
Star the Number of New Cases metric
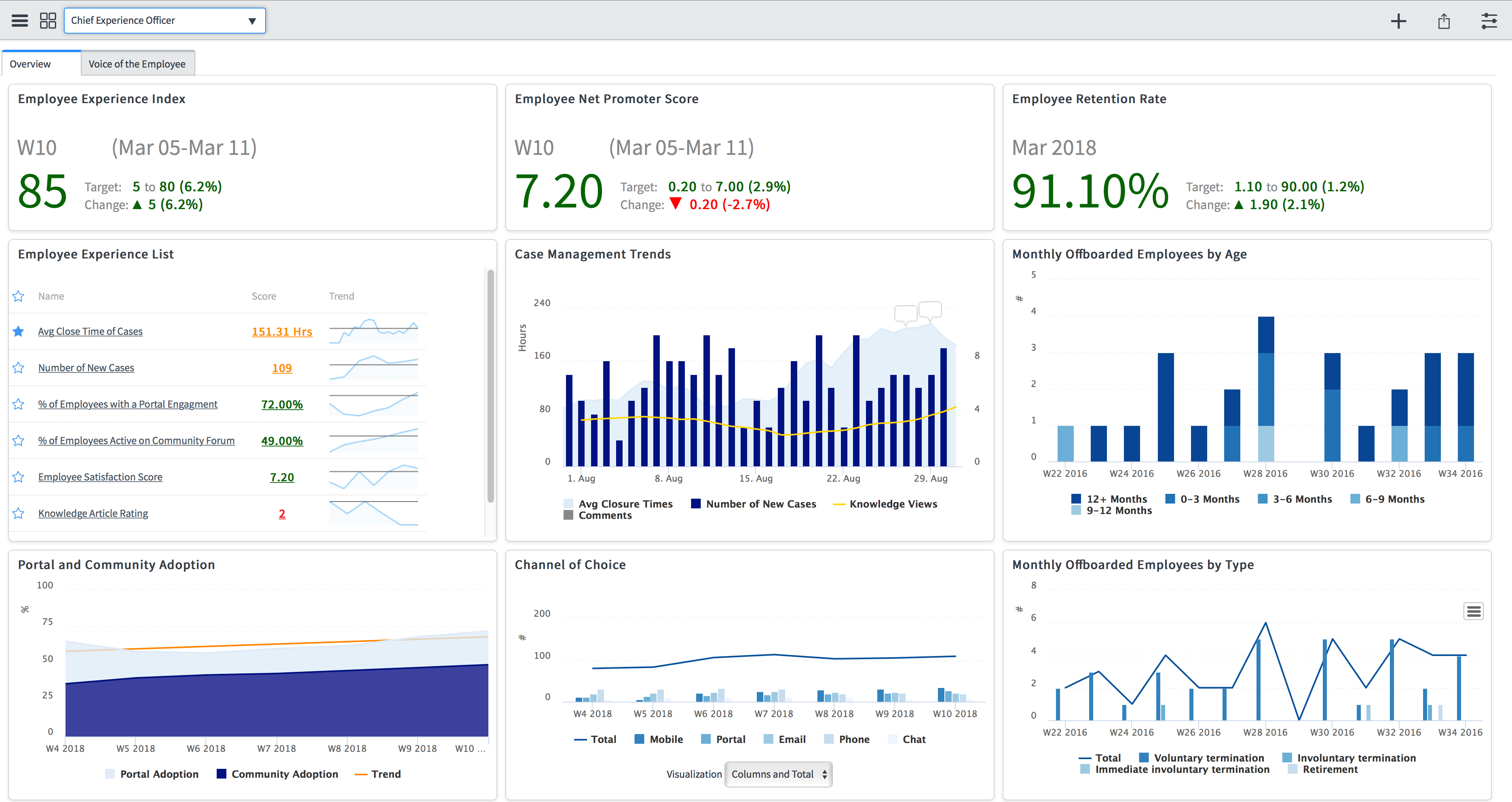coord(18,368)
